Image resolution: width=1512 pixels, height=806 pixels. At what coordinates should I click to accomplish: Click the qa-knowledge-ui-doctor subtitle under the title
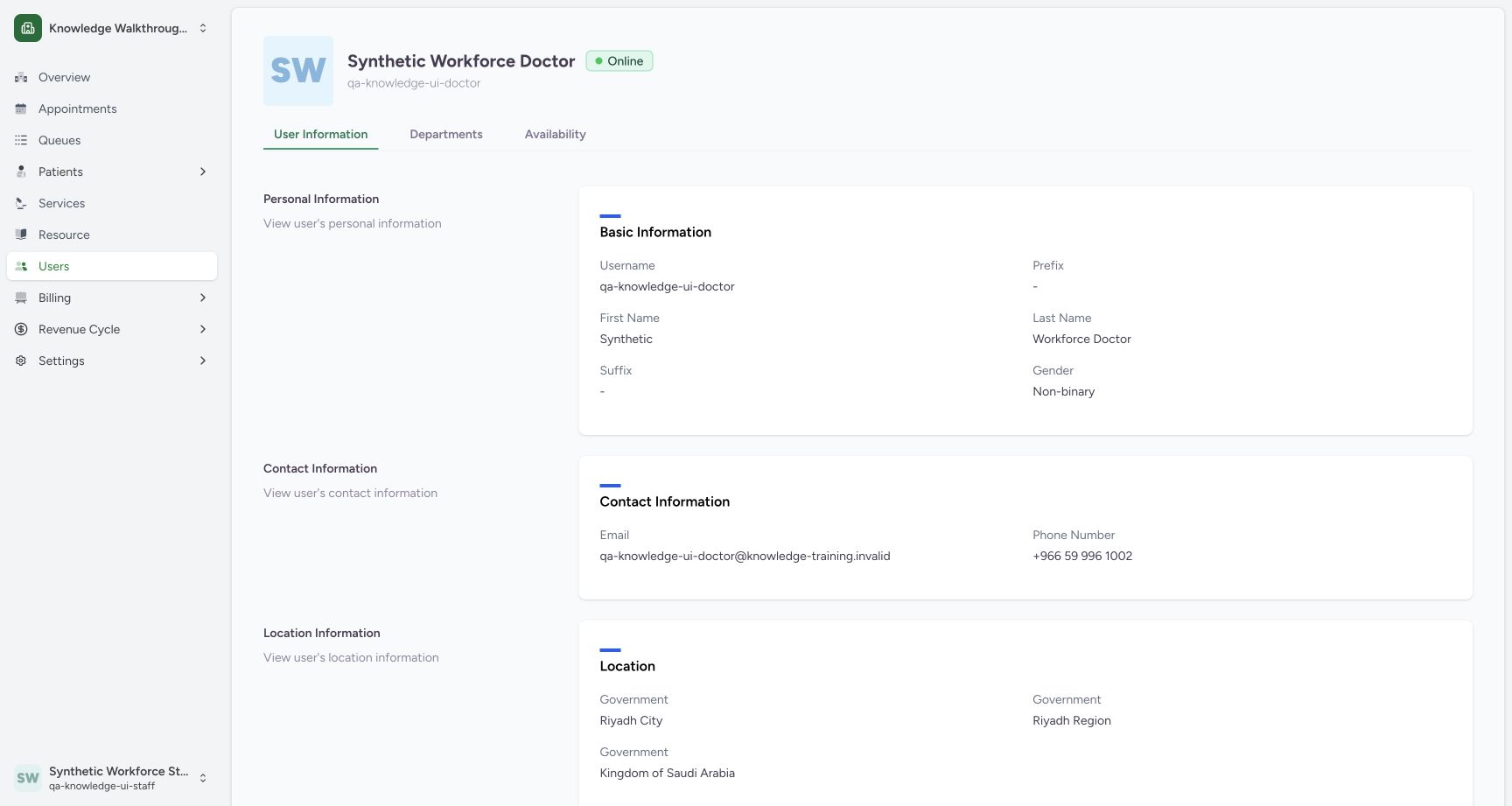(414, 83)
